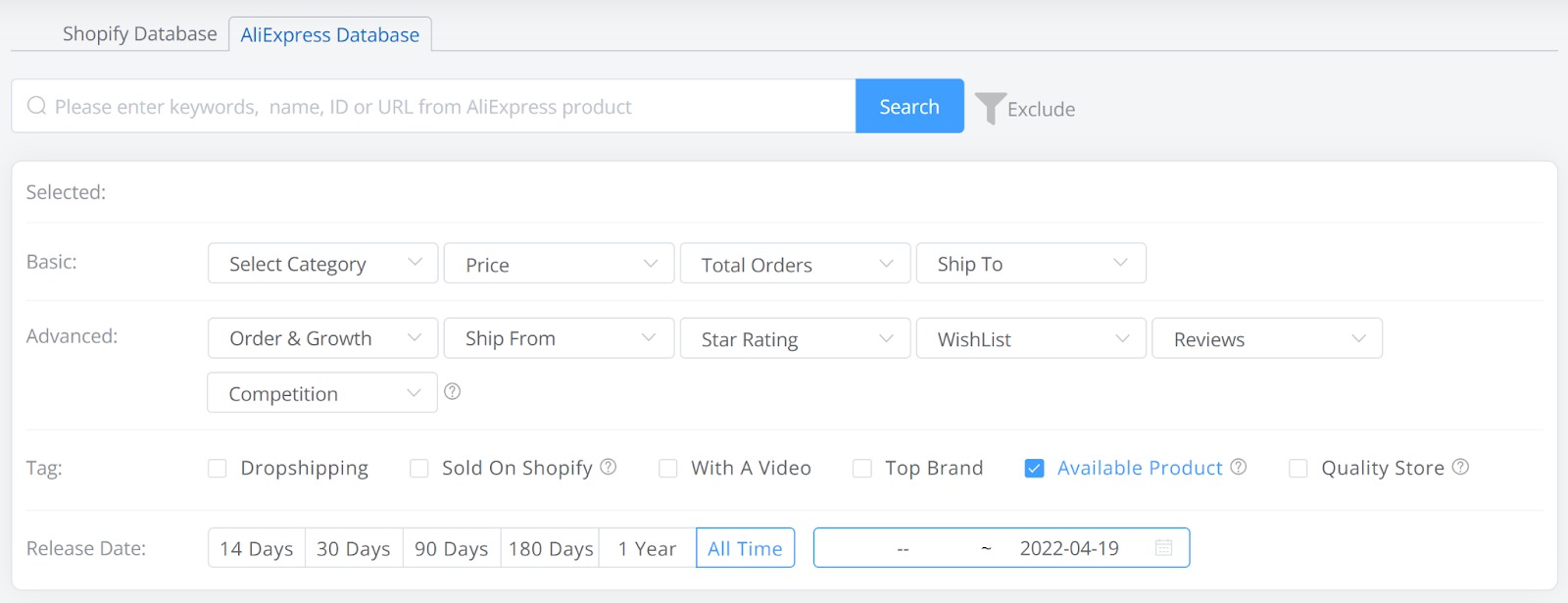This screenshot has height=603, width=1568.
Task: Open calendar icon in release date range
Action: (x=1163, y=548)
